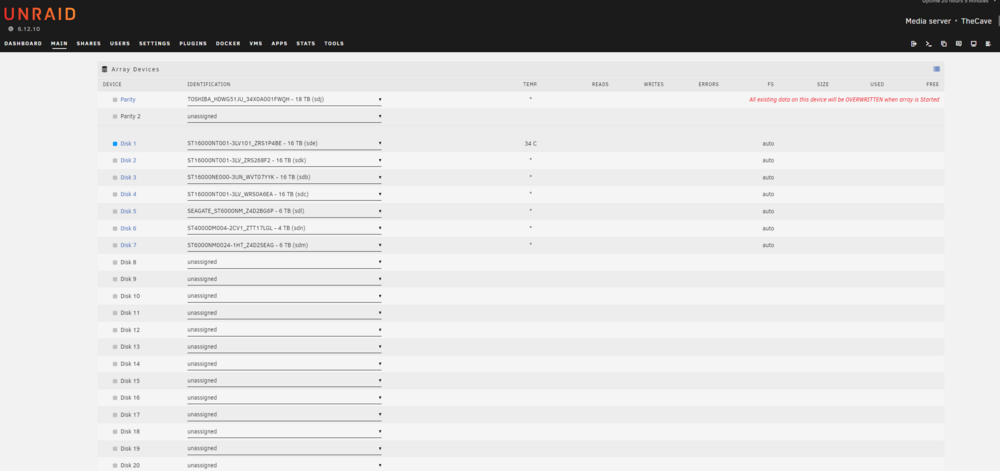
Task: Open the Disk 8 unassigned dropdown
Action: click(x=284, y=262)
